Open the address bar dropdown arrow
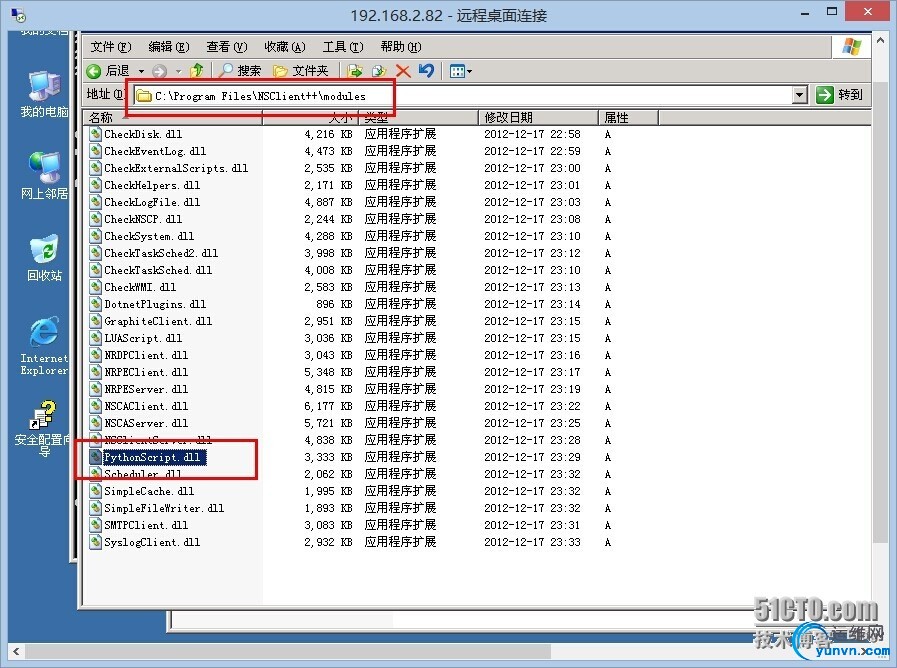 coord(800,95)
